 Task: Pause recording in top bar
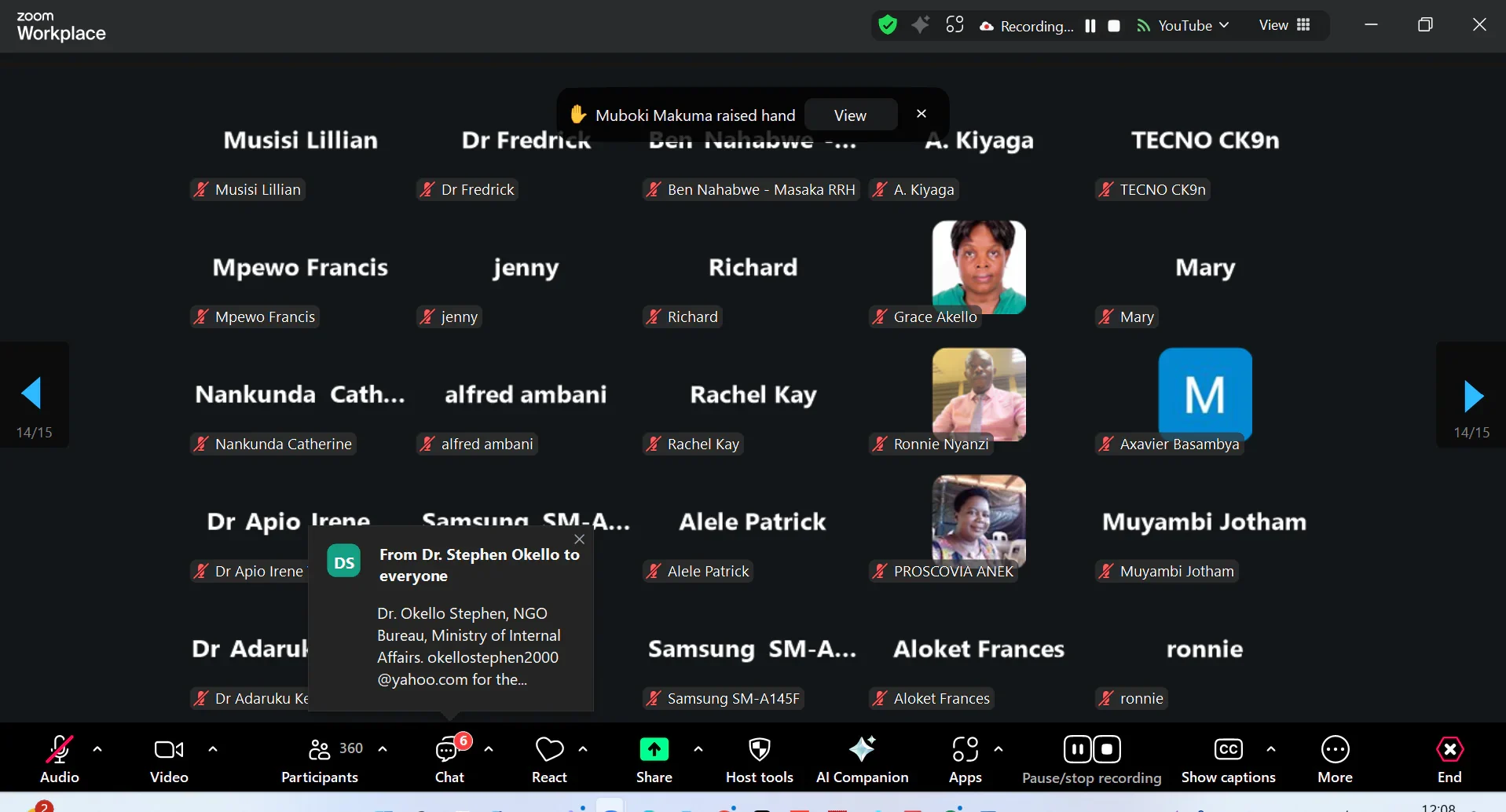coord(1090,26)
